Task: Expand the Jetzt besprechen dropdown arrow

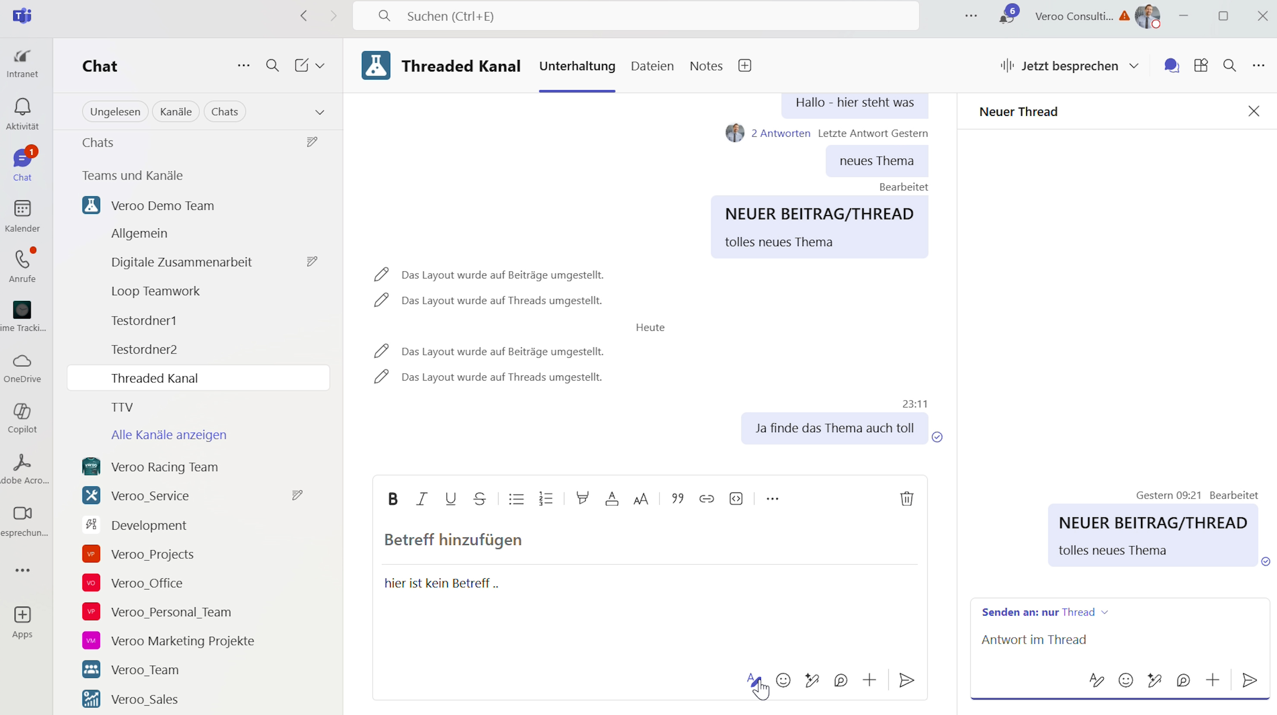Action: [x=1134, y=66]
